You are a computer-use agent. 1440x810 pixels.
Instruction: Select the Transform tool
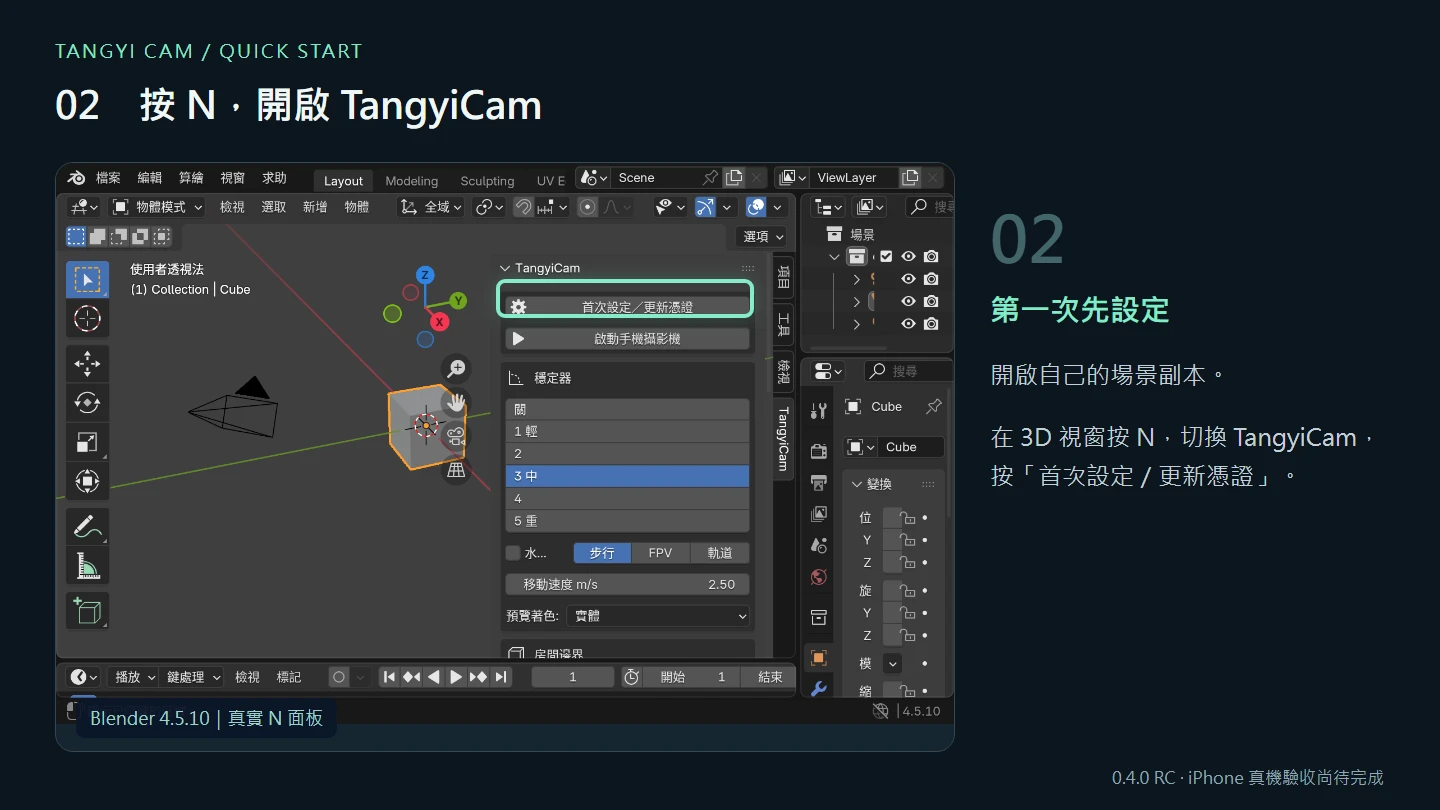(x=87, y=481)
